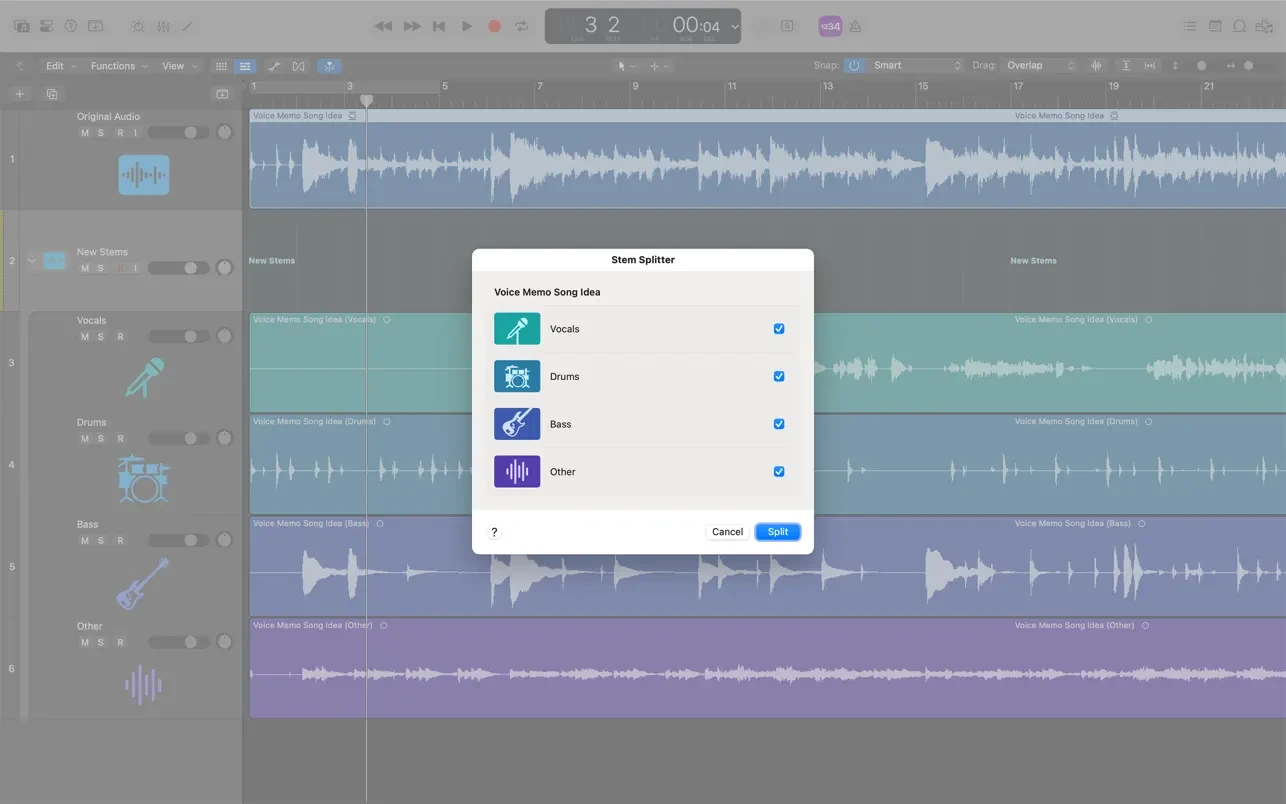Click the Drums kit icon in dialog
The image size is (1286, 804).
(x=517, y=377)
